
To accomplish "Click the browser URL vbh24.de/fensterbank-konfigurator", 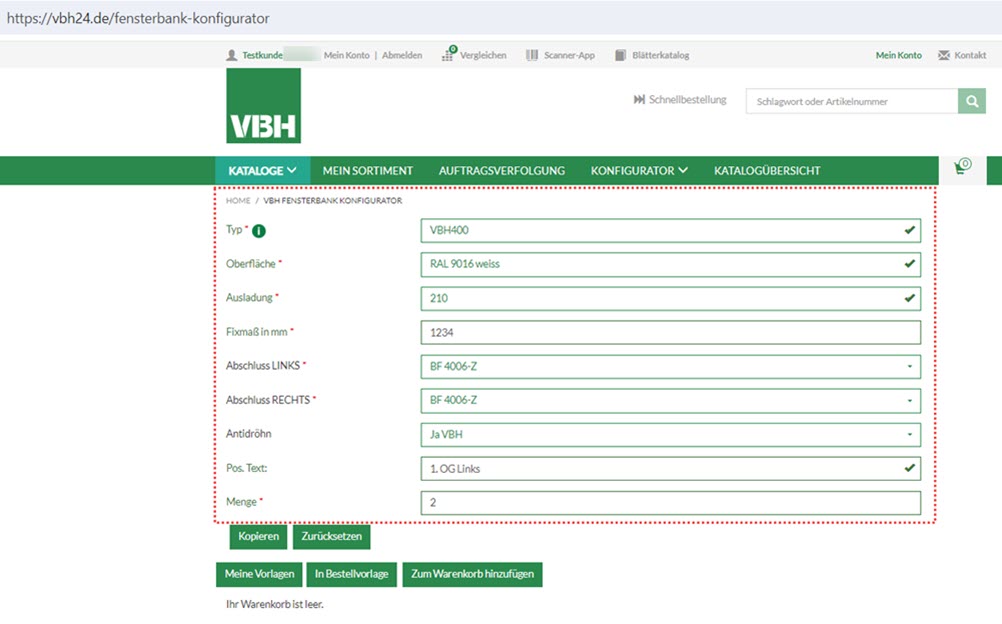I will coord(138,18).
